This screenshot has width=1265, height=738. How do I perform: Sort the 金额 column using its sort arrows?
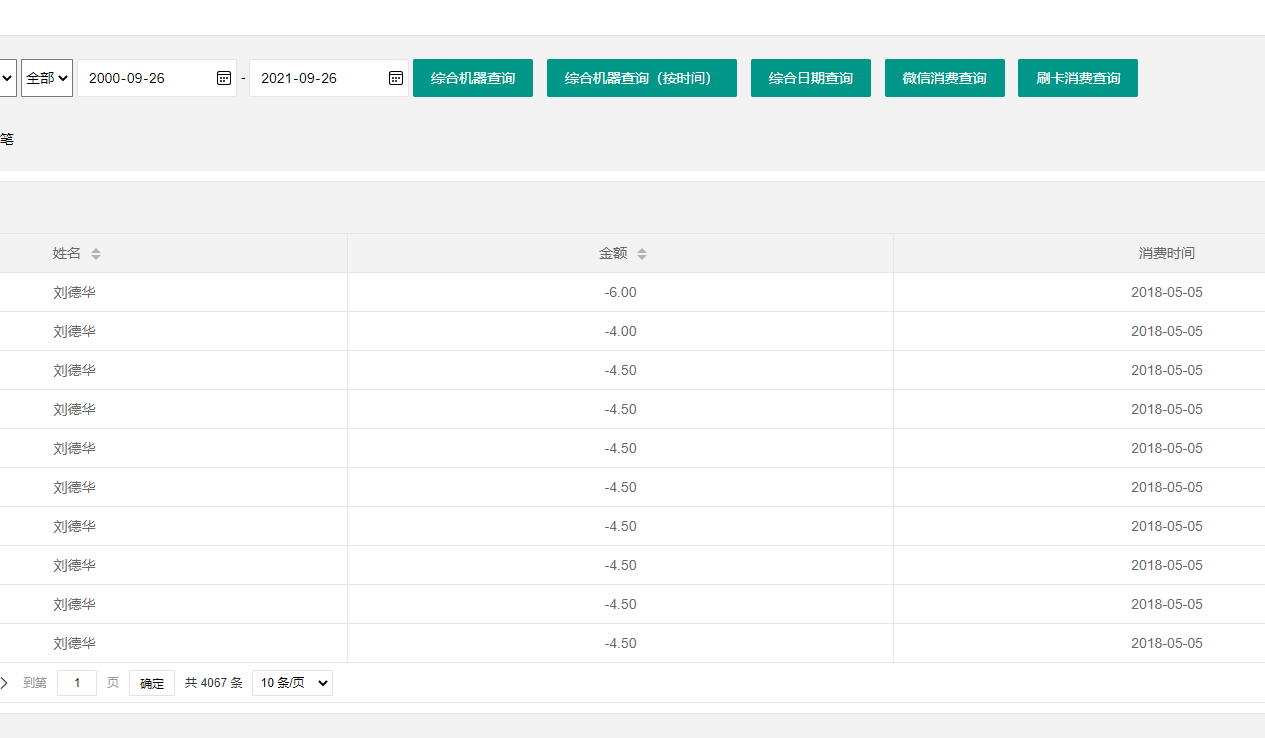click(x=642, y=254)
